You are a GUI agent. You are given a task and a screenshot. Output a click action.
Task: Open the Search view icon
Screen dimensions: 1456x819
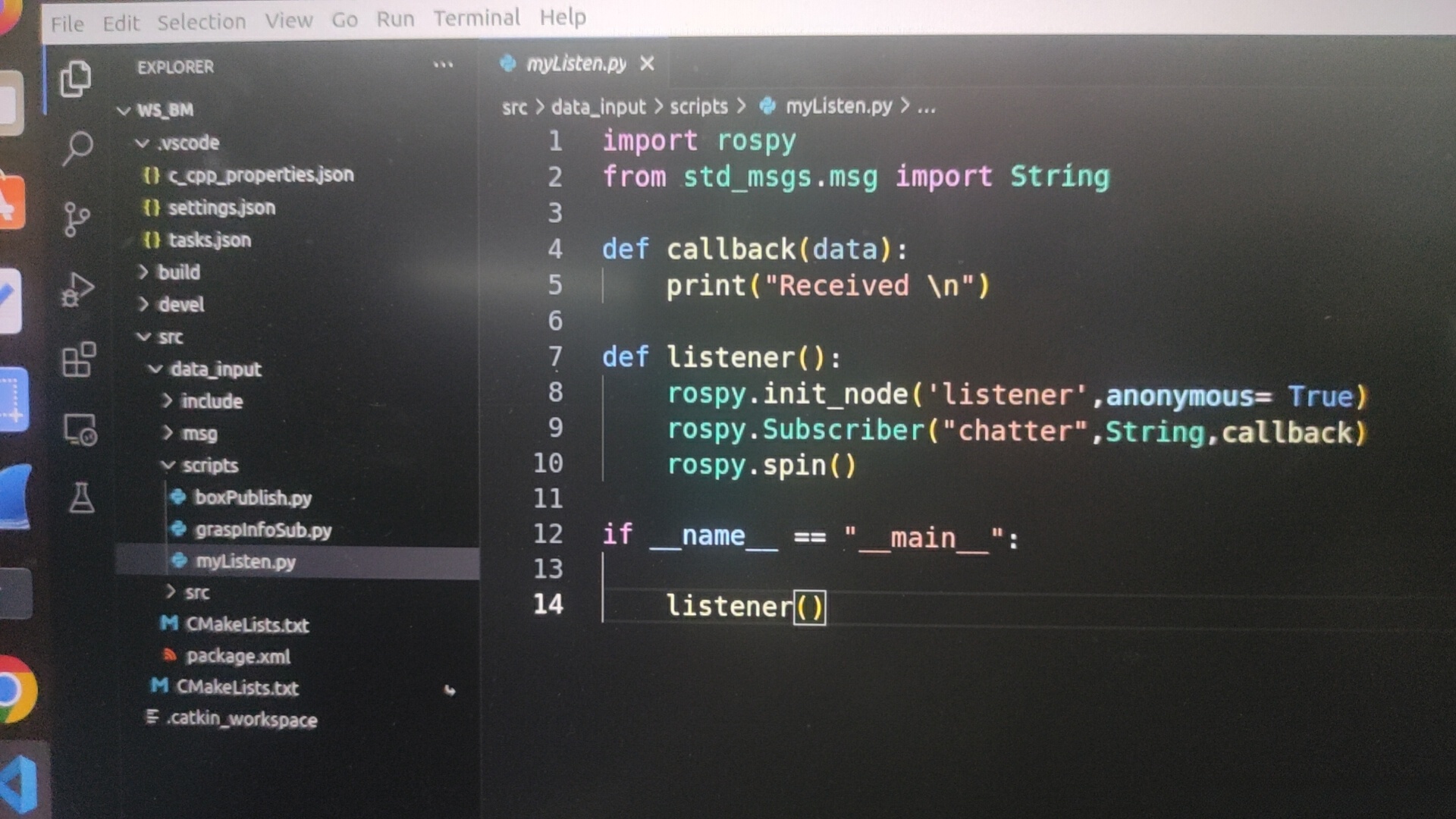(x=77, y=147)
